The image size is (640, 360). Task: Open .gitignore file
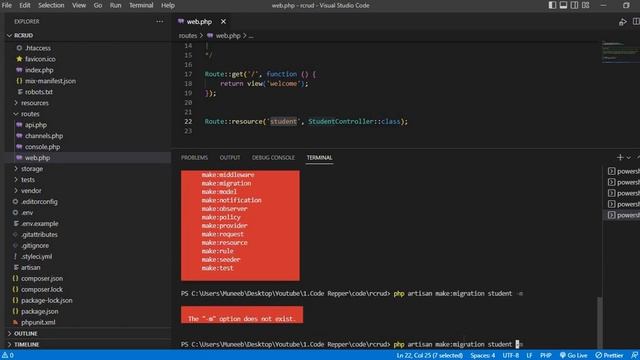click(35, 246)
